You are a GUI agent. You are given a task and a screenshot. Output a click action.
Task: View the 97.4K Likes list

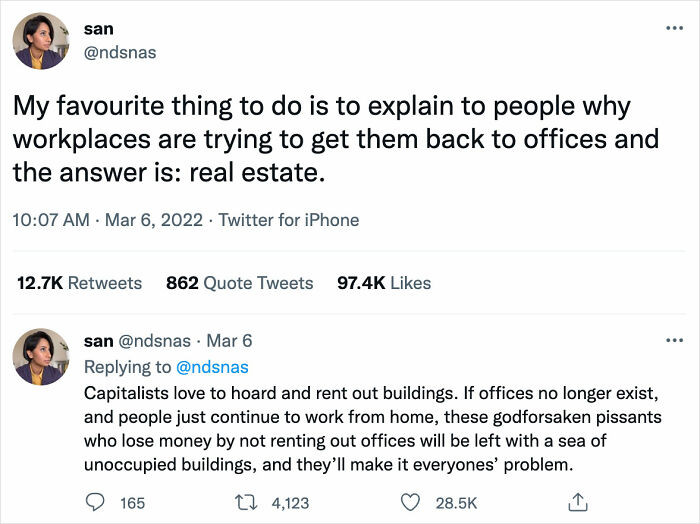click(x=384, y=283)
